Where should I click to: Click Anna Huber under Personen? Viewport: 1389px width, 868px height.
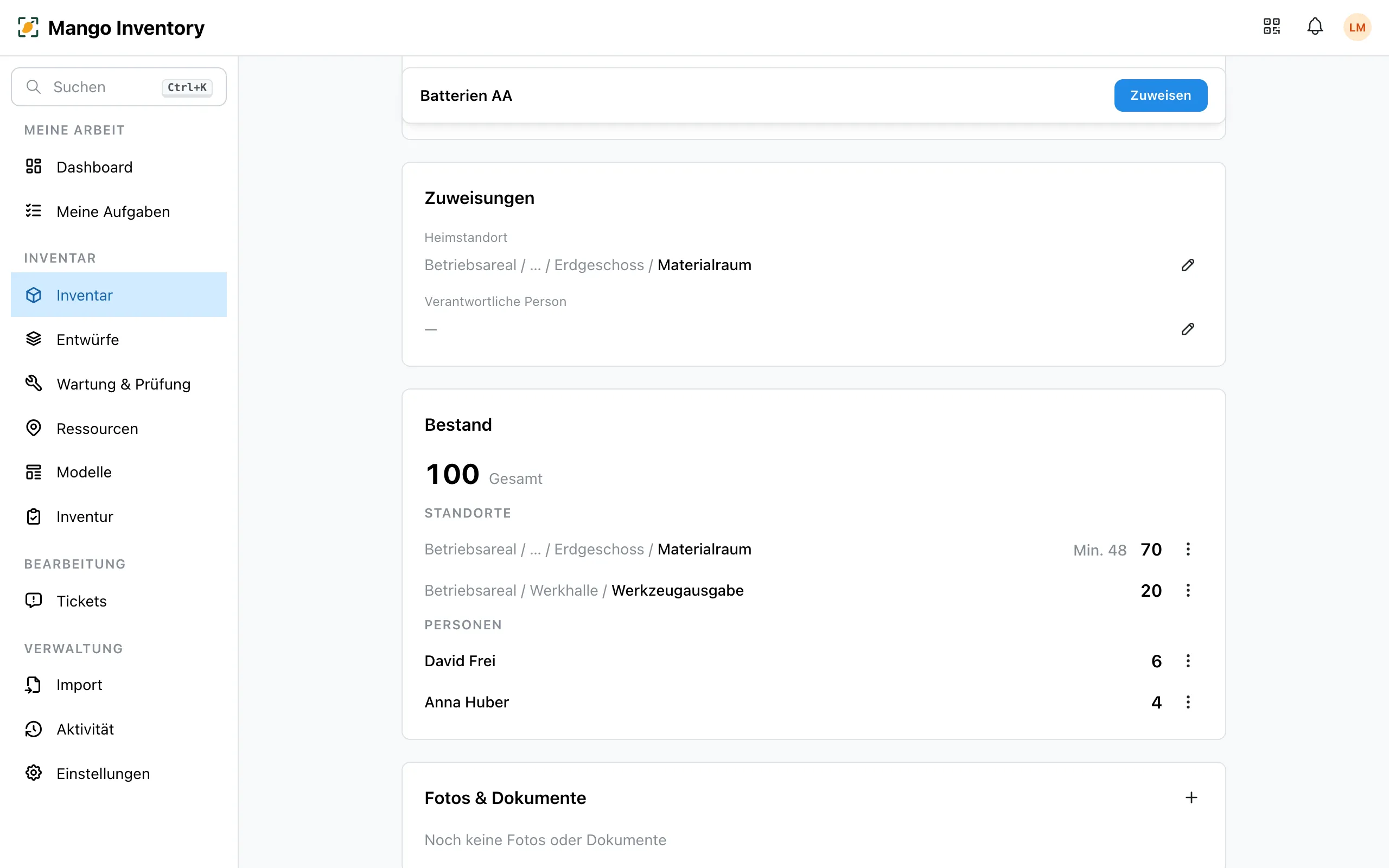tap(467, 702)
